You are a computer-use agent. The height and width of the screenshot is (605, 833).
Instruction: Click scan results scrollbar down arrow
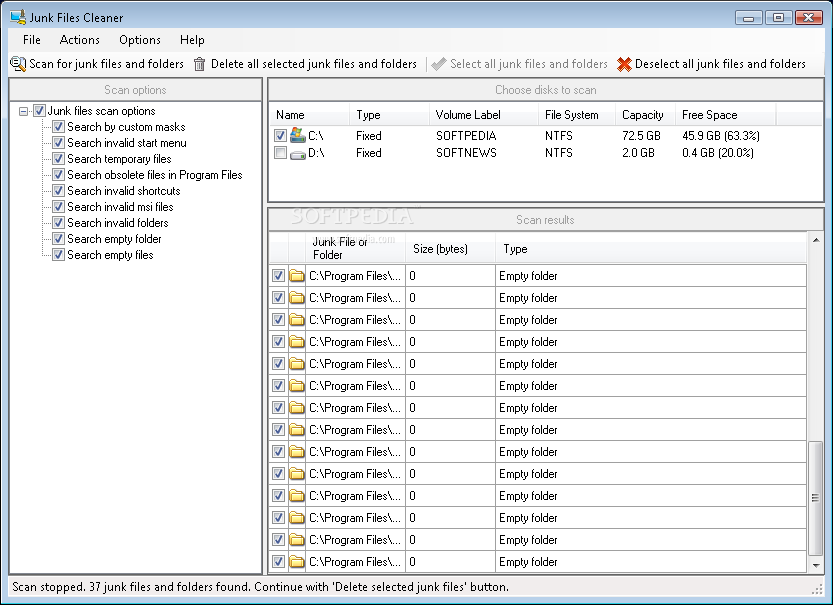pyautogui.click(x=815, y=566)
